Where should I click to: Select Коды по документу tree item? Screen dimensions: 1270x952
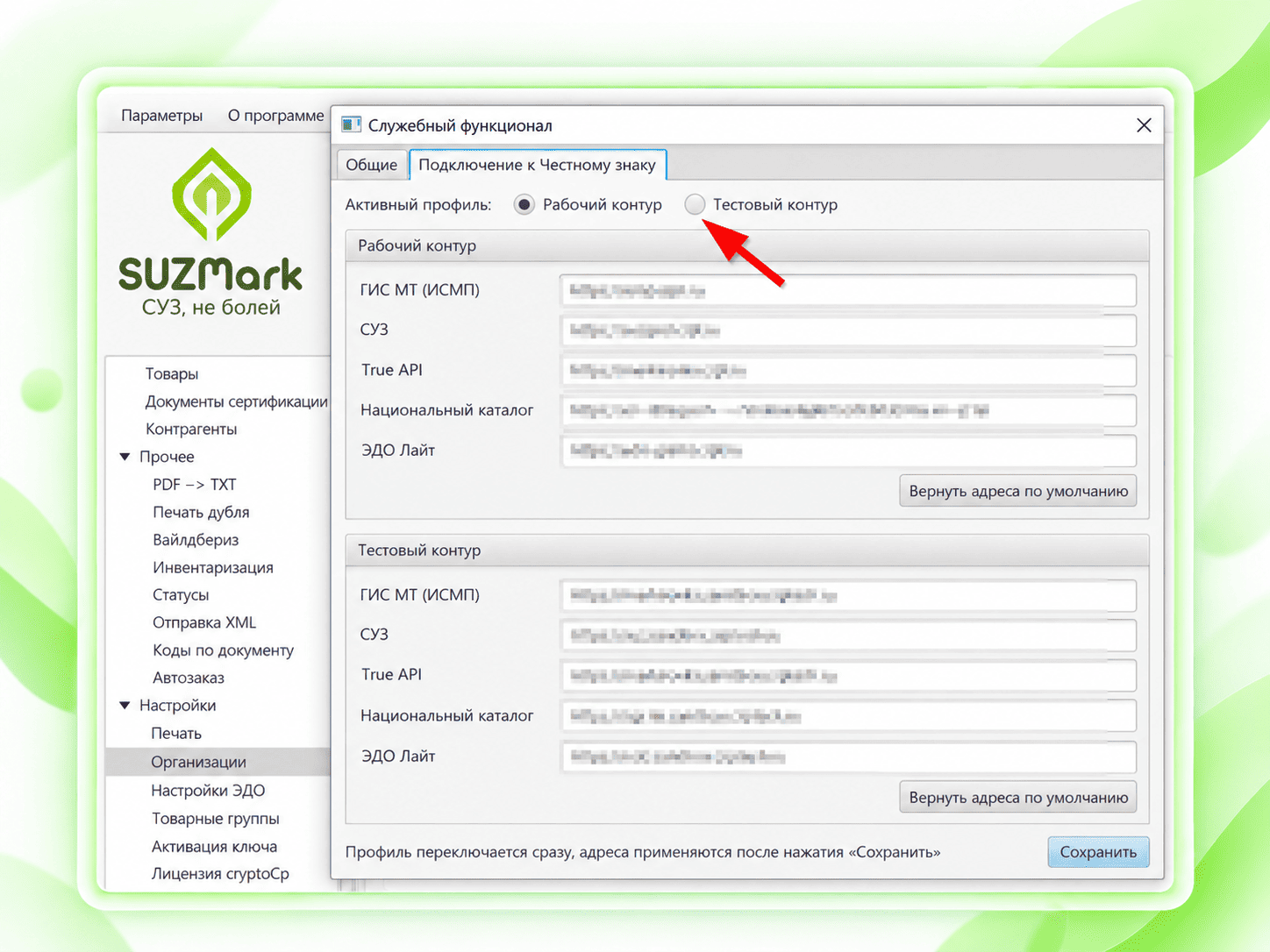223,650
